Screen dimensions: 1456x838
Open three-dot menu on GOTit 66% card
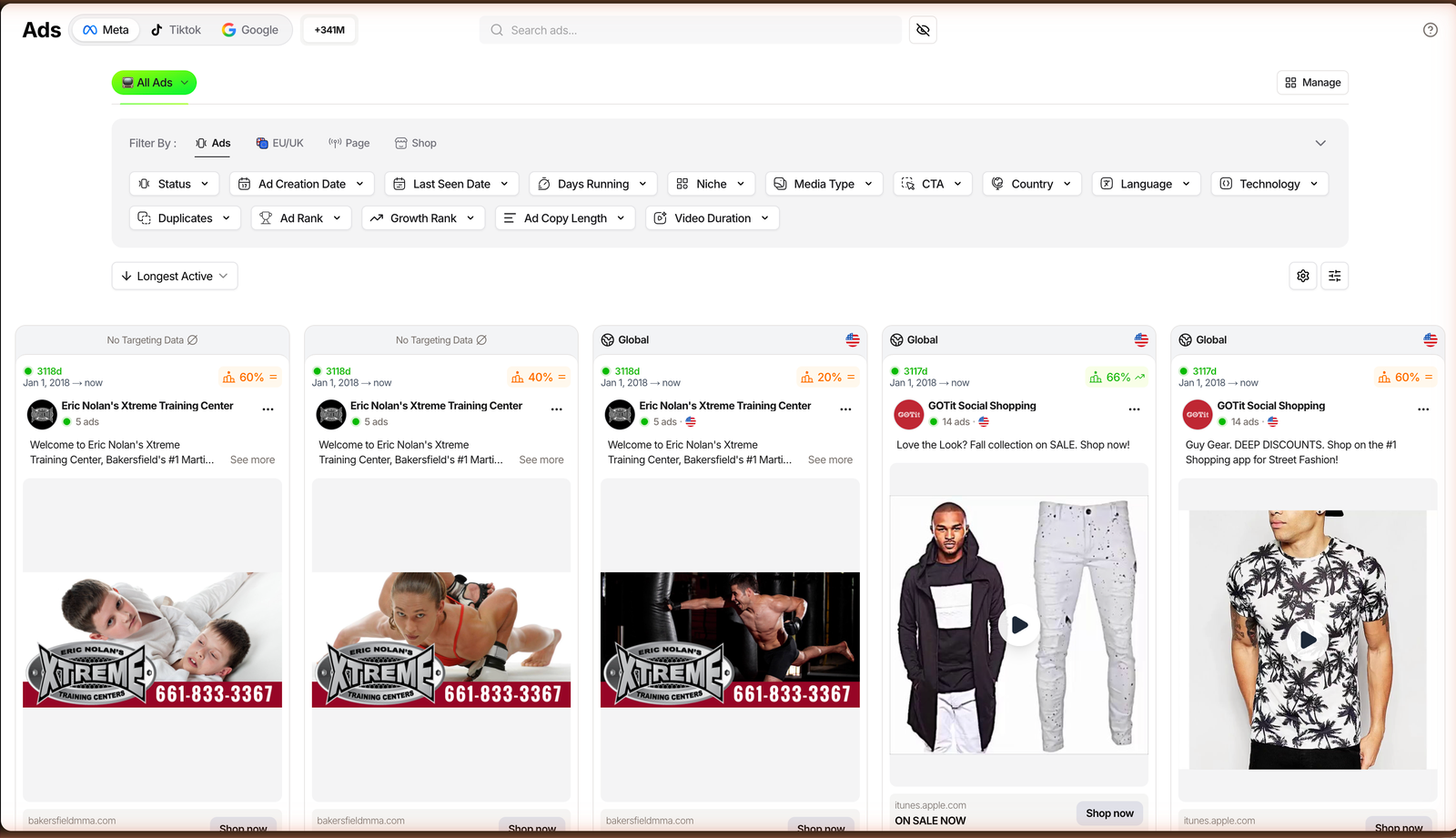click(1134, 409)
